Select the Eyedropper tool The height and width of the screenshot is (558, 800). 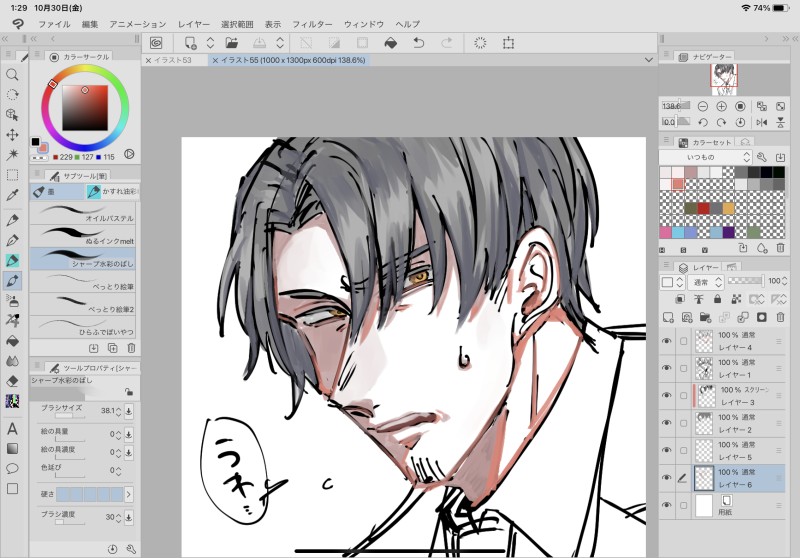[x=12, y=195]
